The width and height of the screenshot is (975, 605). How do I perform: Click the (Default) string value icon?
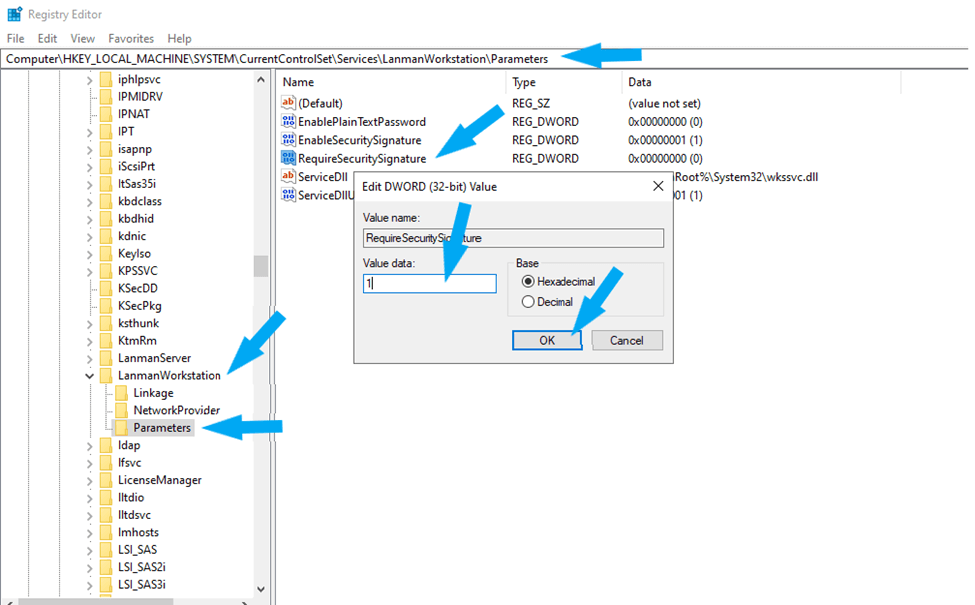(288, 103)
